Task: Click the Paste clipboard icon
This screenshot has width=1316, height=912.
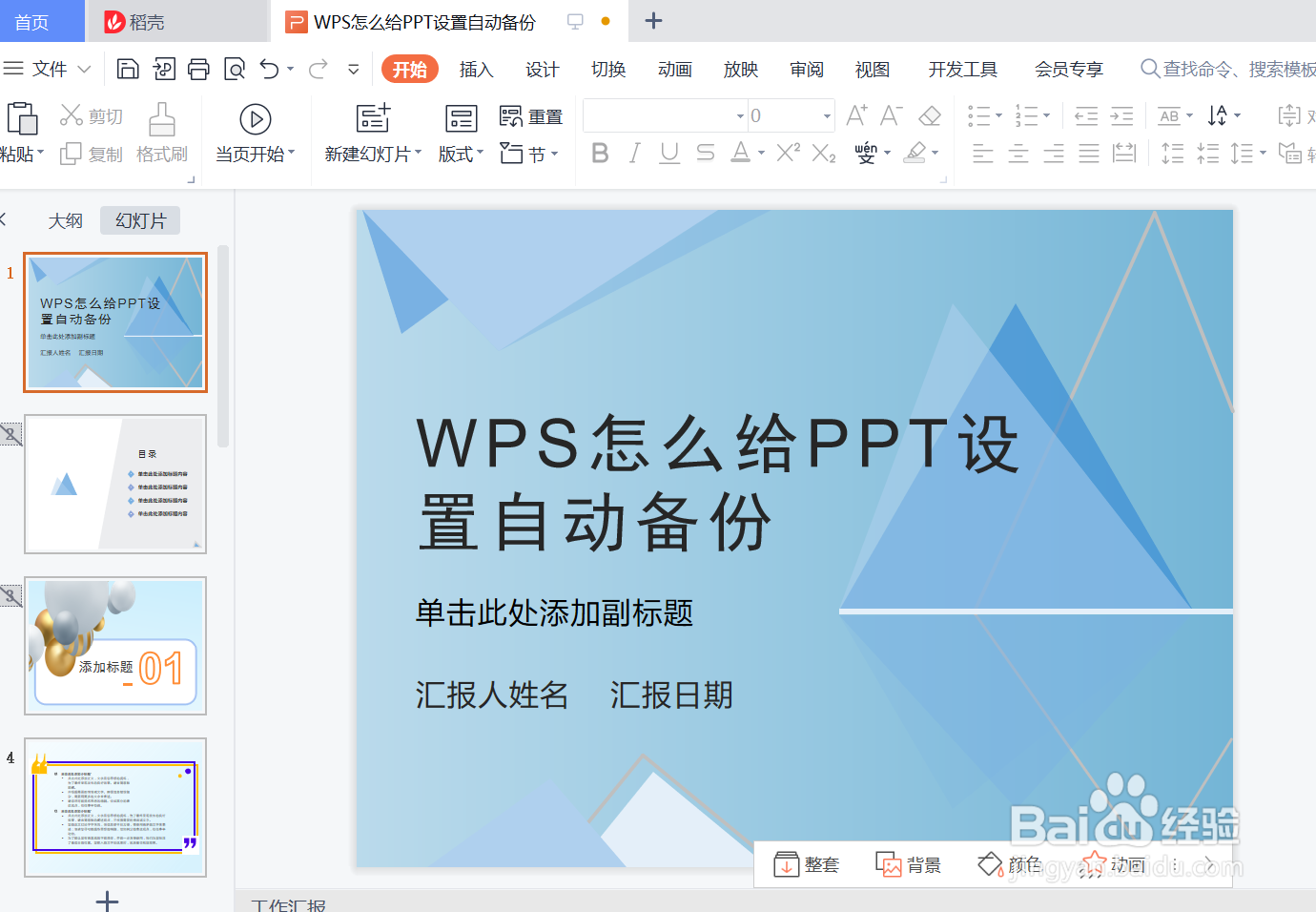Action: click(x=21, y=118)
